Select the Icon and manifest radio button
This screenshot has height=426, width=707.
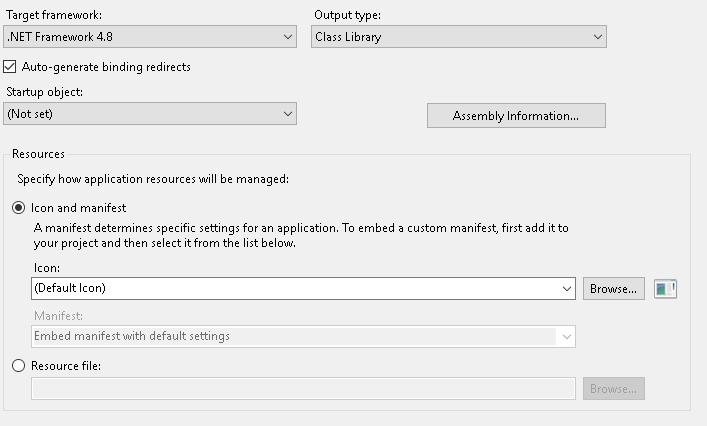[x=18, y=208]
